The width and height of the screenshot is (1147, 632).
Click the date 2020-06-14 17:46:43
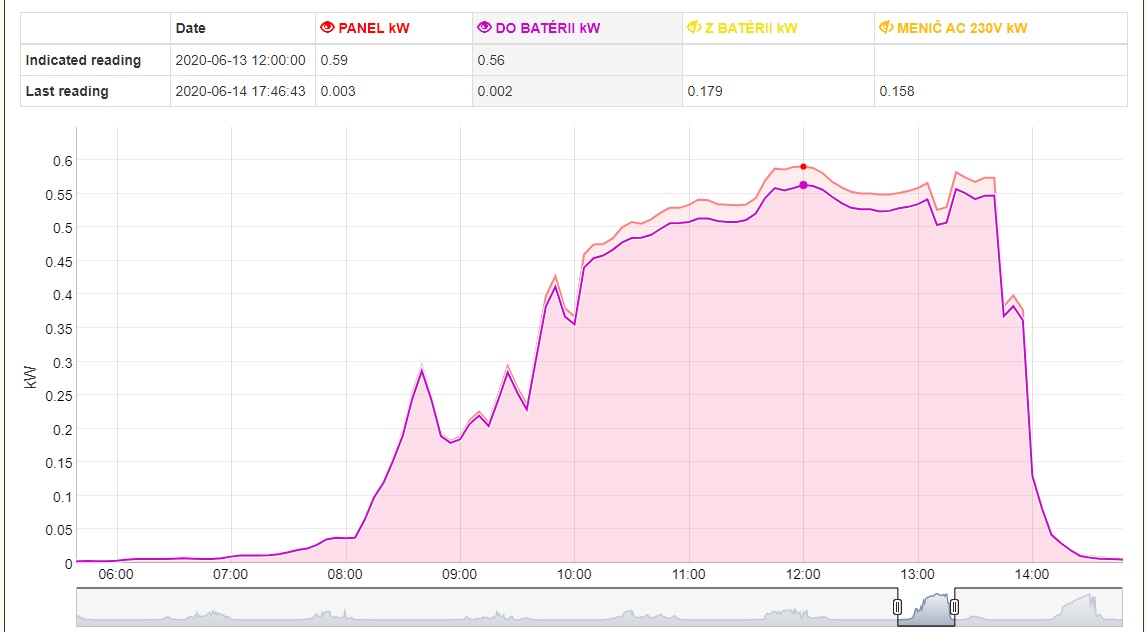241,91
